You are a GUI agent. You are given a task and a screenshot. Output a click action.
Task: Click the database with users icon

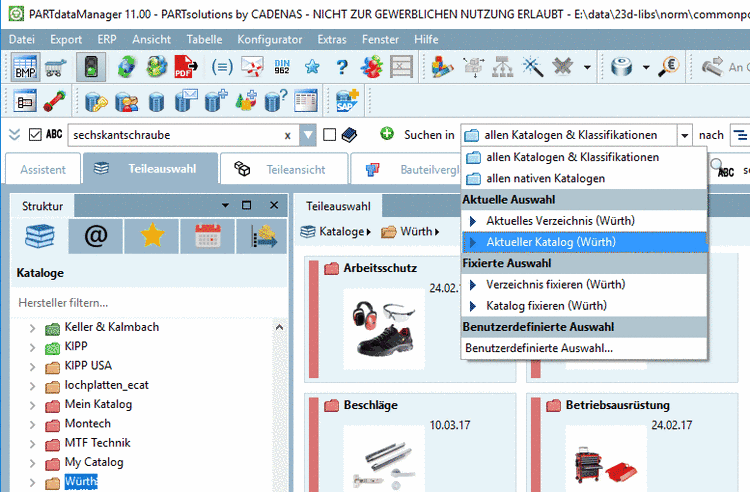(x=127, y=101)
